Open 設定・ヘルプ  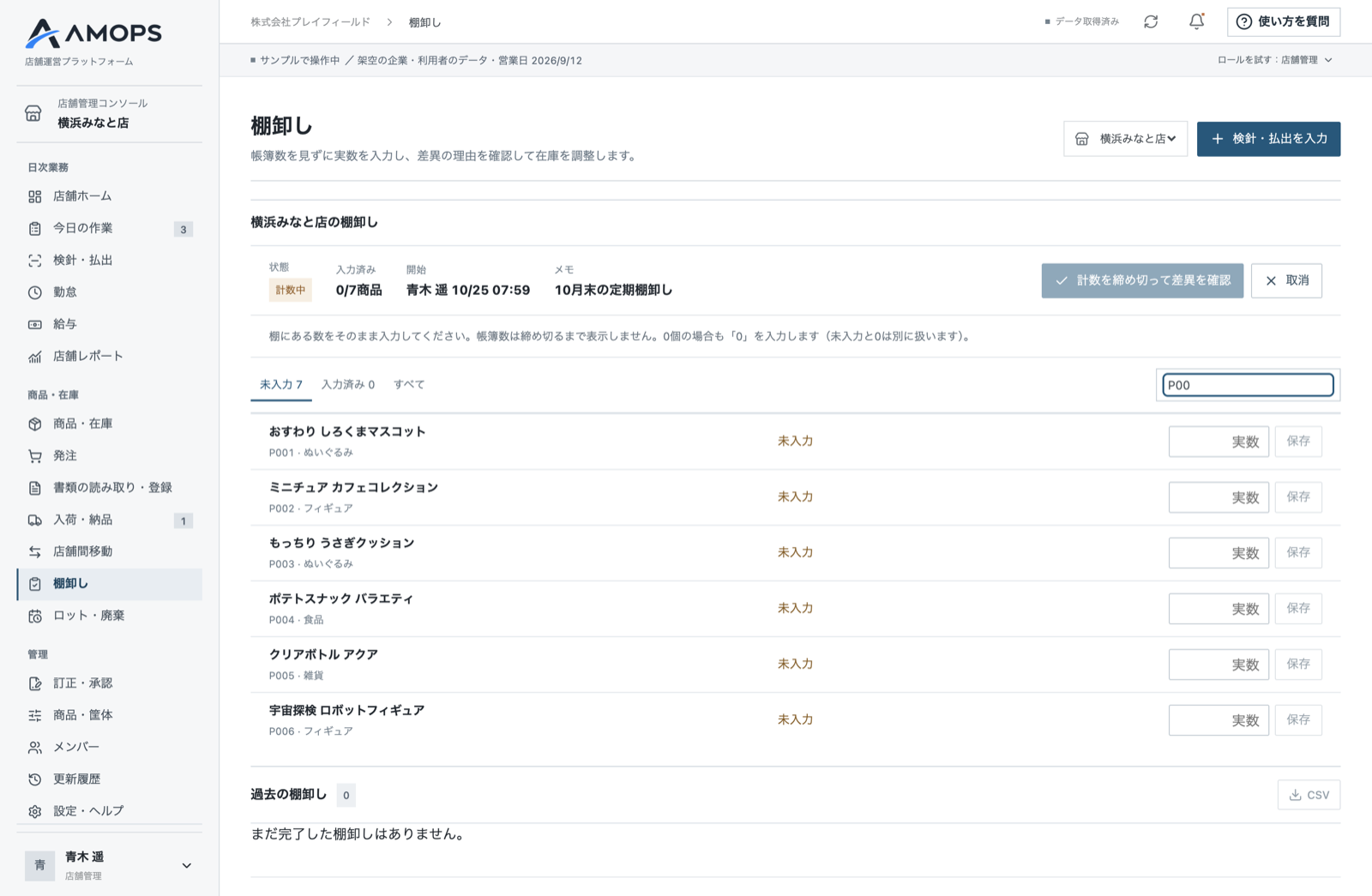(110, 811)
